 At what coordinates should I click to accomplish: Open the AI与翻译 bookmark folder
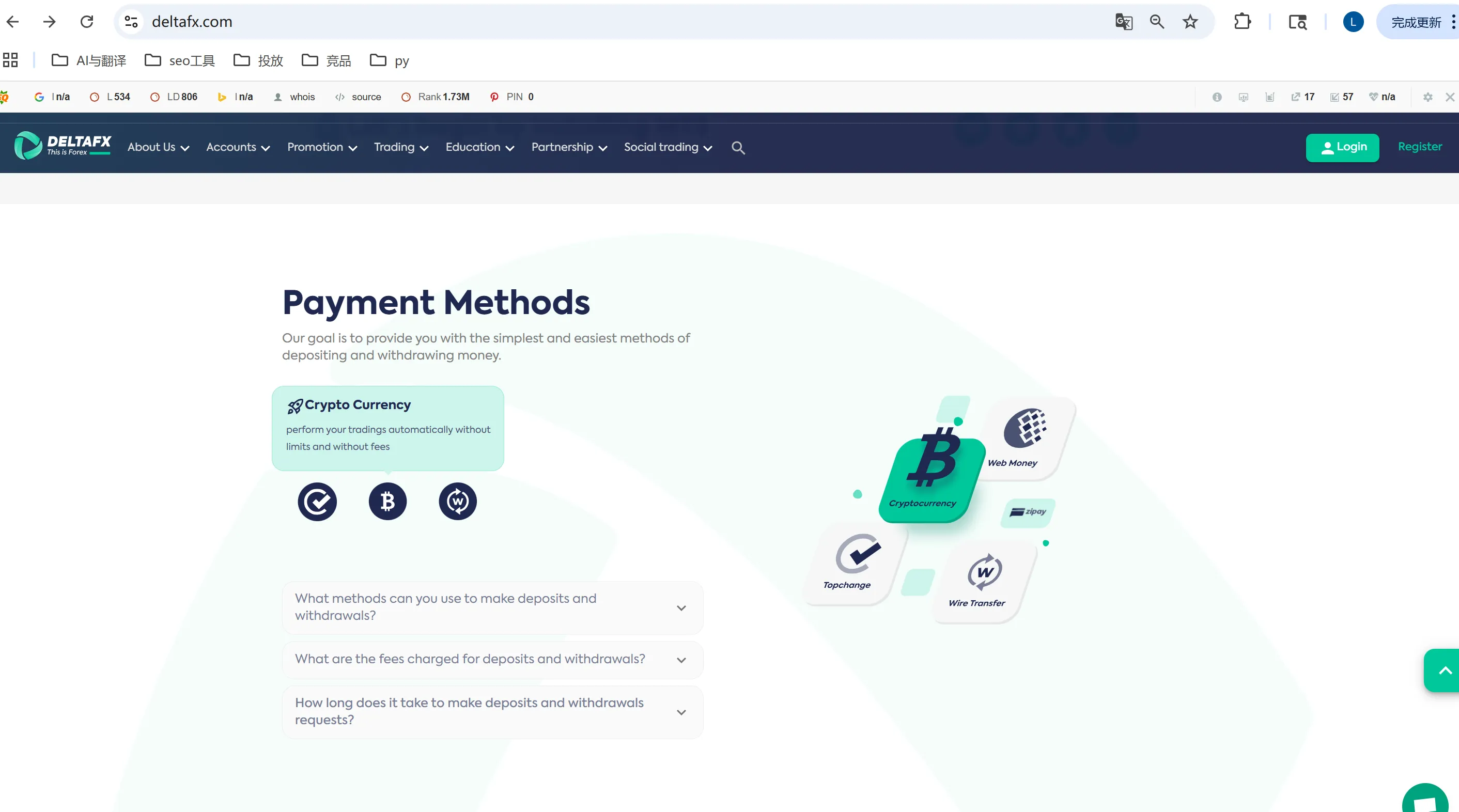[x=89, y=60]
